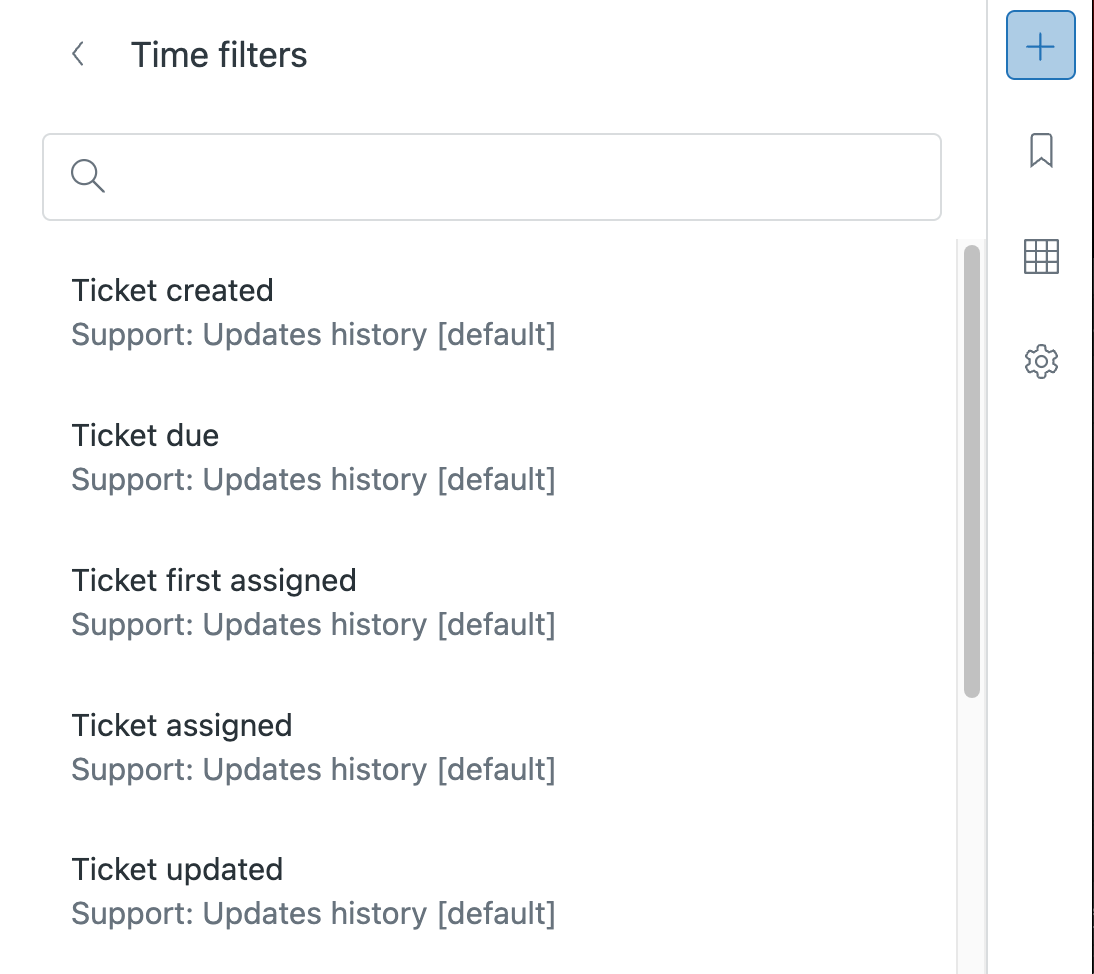Click the dataset subtitle under Ticket created

pos(313,334)
